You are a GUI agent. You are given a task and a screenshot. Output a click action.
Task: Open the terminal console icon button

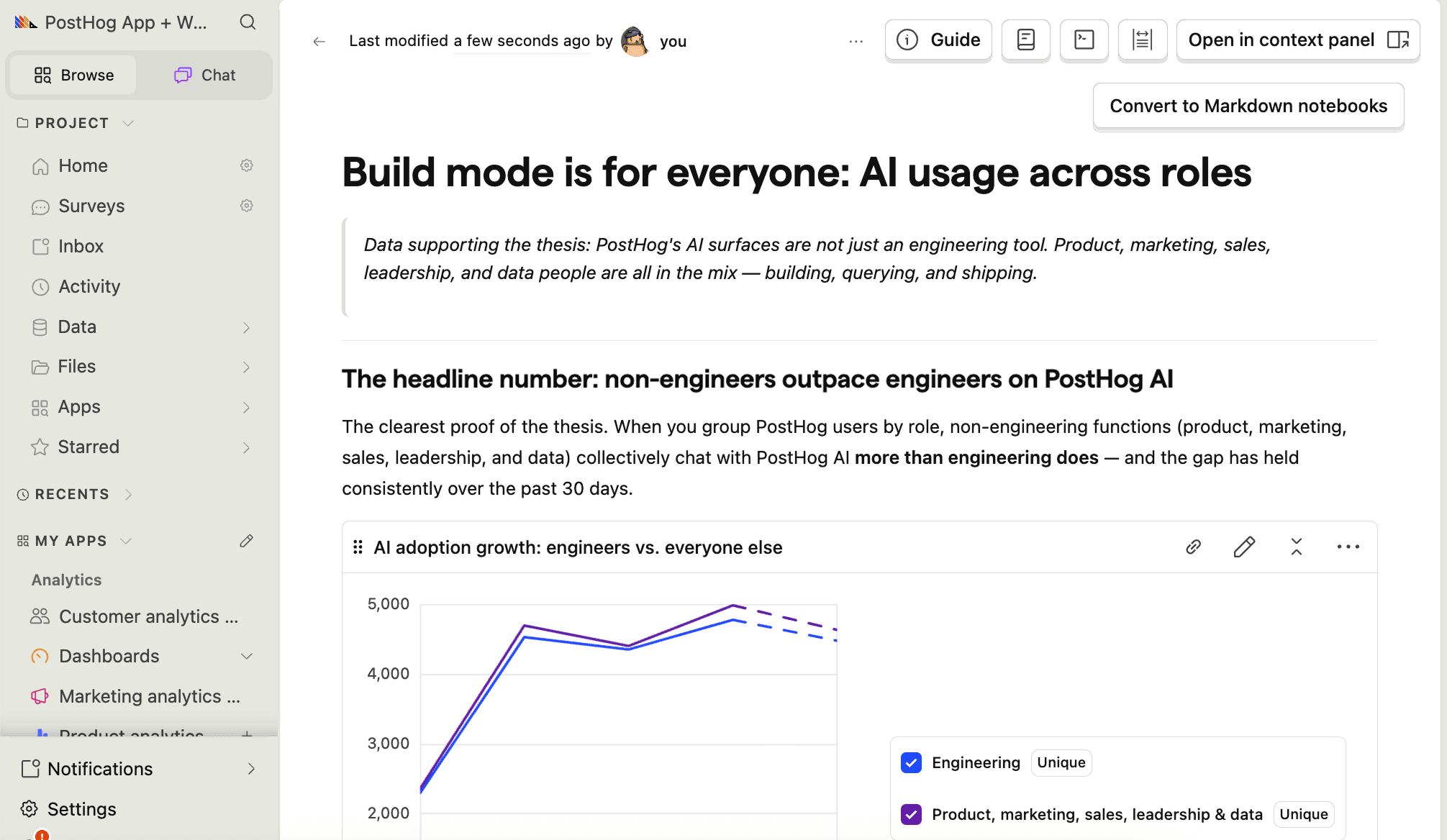(x=1084, y=40)
